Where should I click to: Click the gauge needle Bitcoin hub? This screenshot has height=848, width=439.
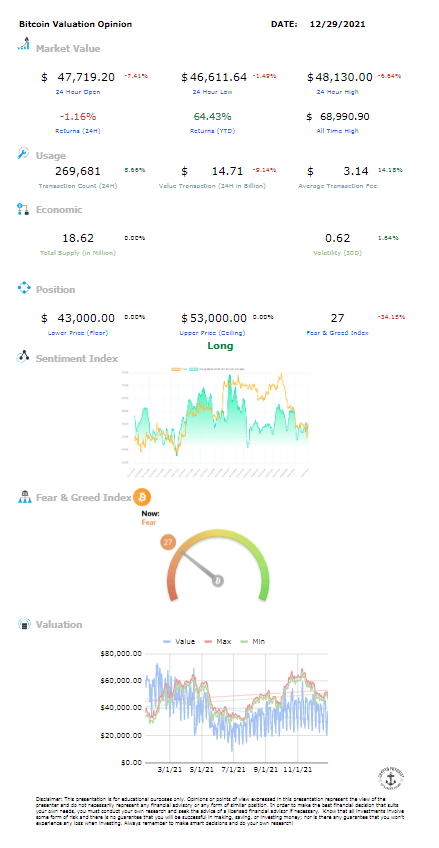(x=218, y=581)
